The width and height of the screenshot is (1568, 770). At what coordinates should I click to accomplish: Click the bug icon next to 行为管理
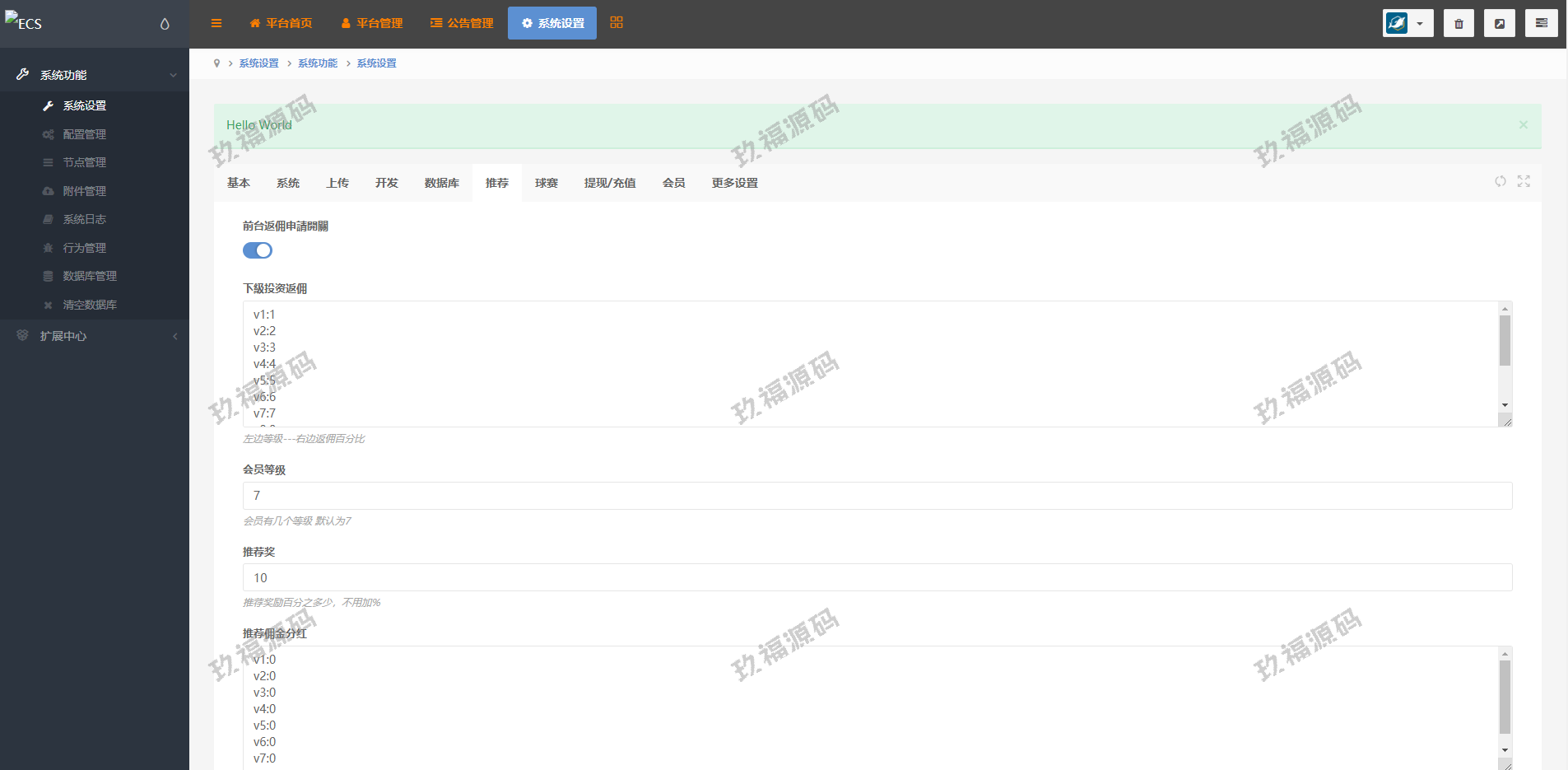[x=48, y=248]
